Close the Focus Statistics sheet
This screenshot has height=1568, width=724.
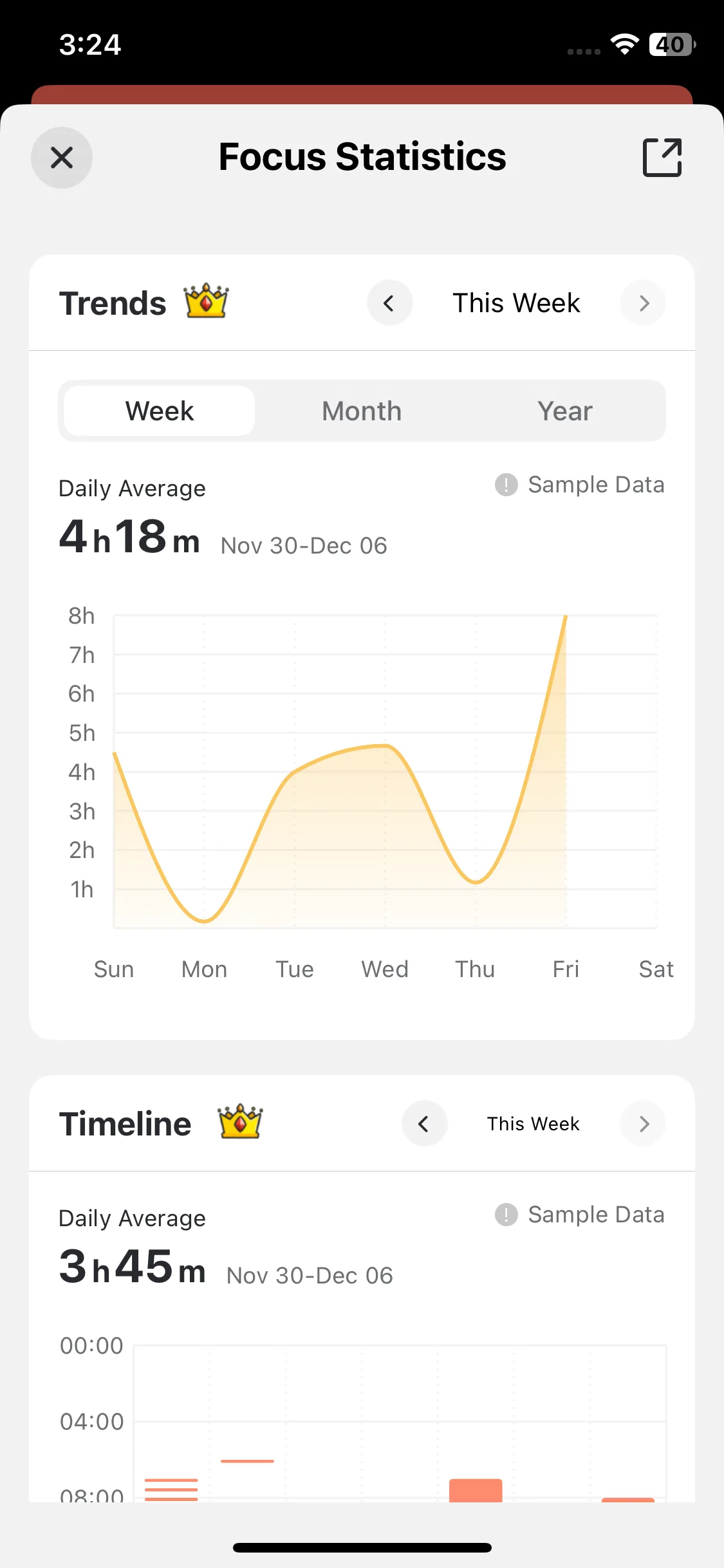point(62,158)
